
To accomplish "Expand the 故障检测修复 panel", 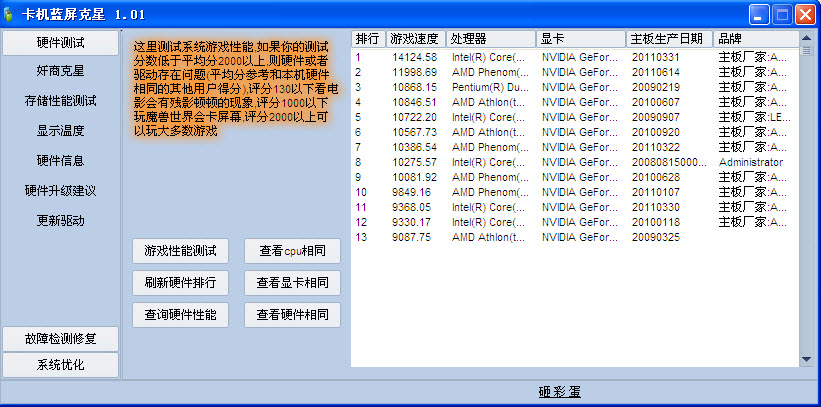I will (x=61, y=339).
